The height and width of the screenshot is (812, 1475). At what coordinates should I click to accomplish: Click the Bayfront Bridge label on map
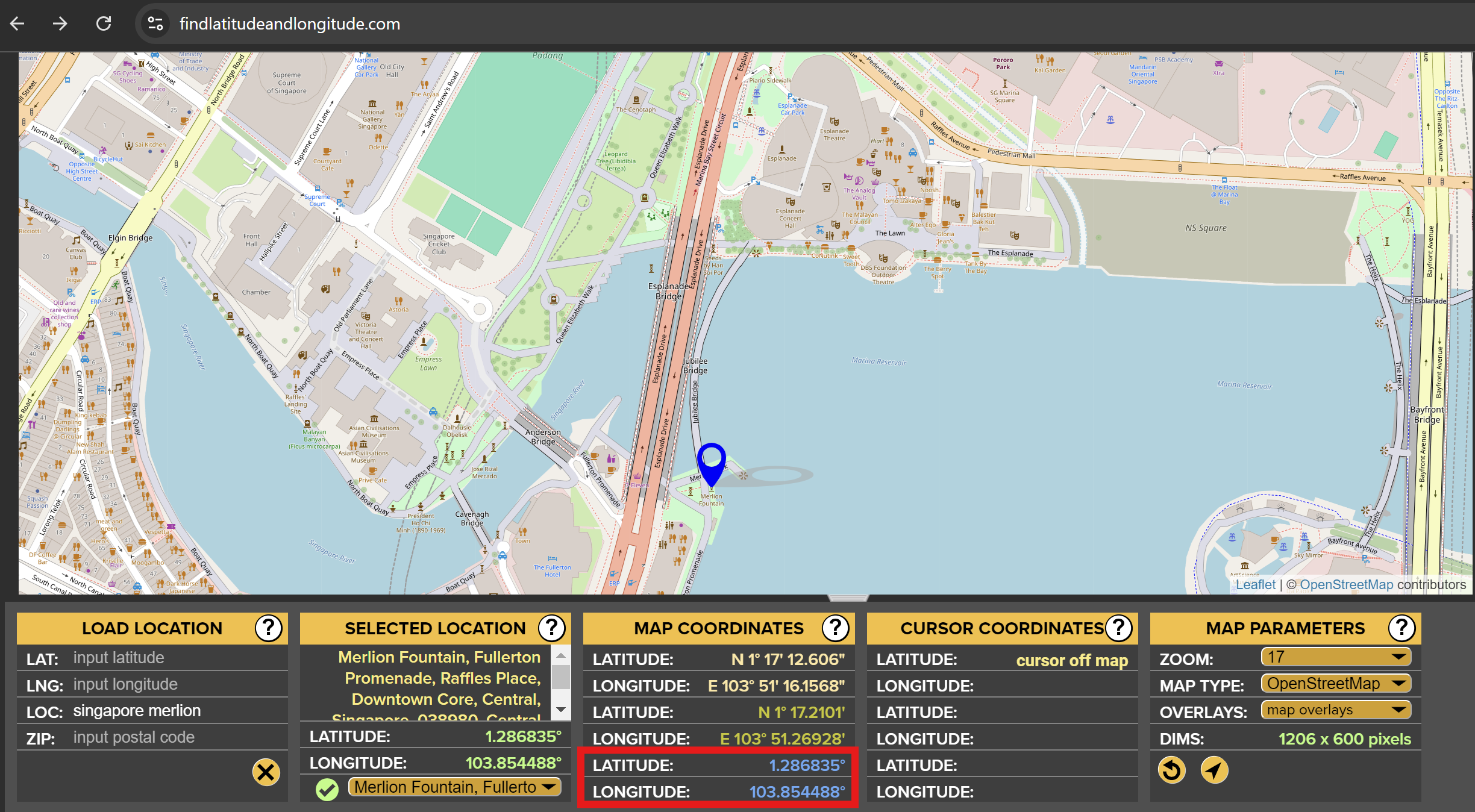pyautogui.click(x=1427, y=414)
